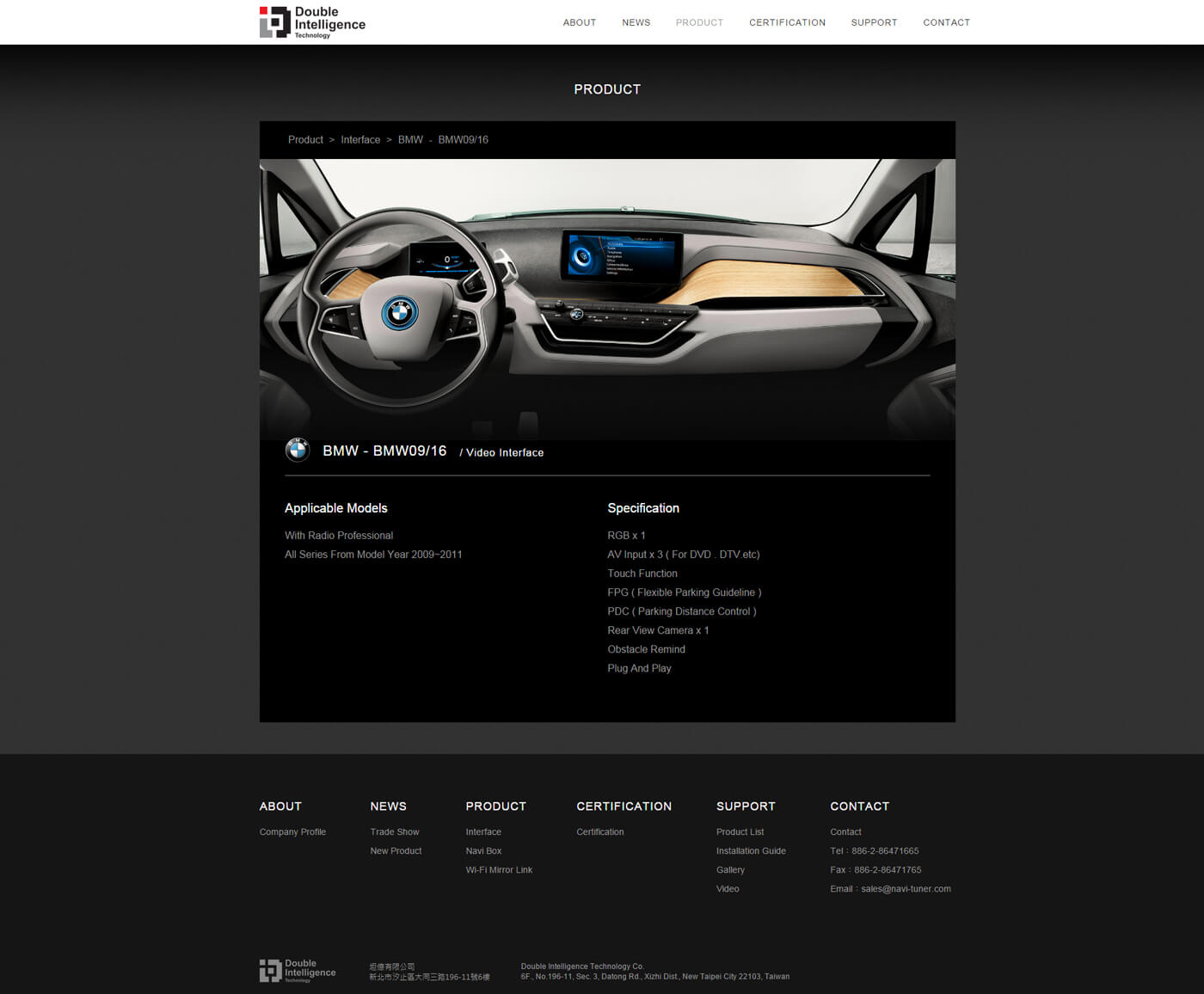Screen dimensions: 1204x994
Task: Open Navi Box footer link
Action: (483, 851)
